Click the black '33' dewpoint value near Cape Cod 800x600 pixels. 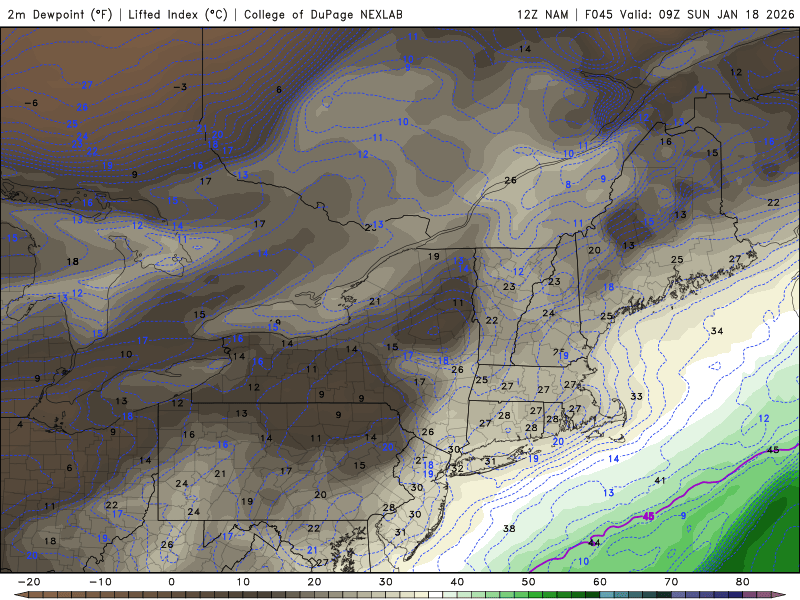636,396
